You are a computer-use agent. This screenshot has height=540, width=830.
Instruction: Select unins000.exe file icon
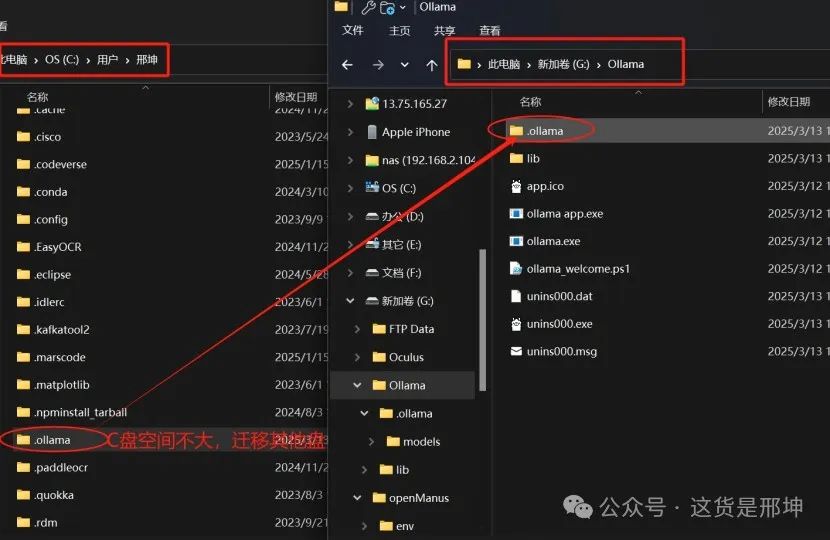[516, 323]
